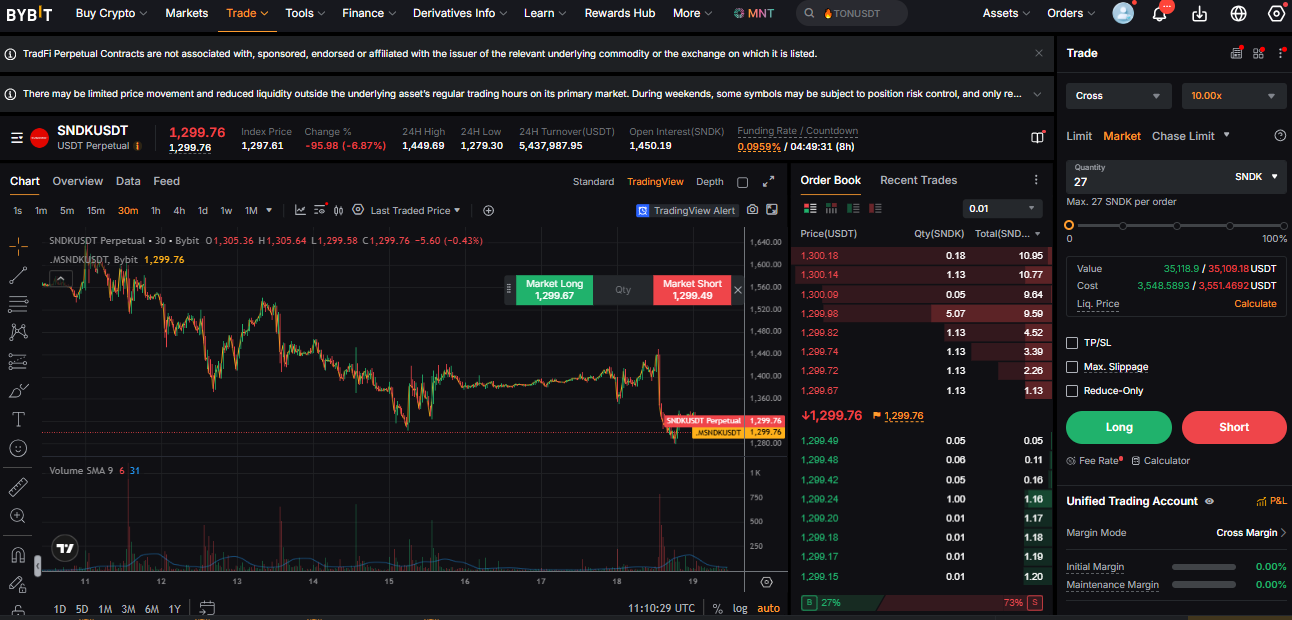
Task: Open the trade panel calculator grid icon
Action: (1258, 53)
